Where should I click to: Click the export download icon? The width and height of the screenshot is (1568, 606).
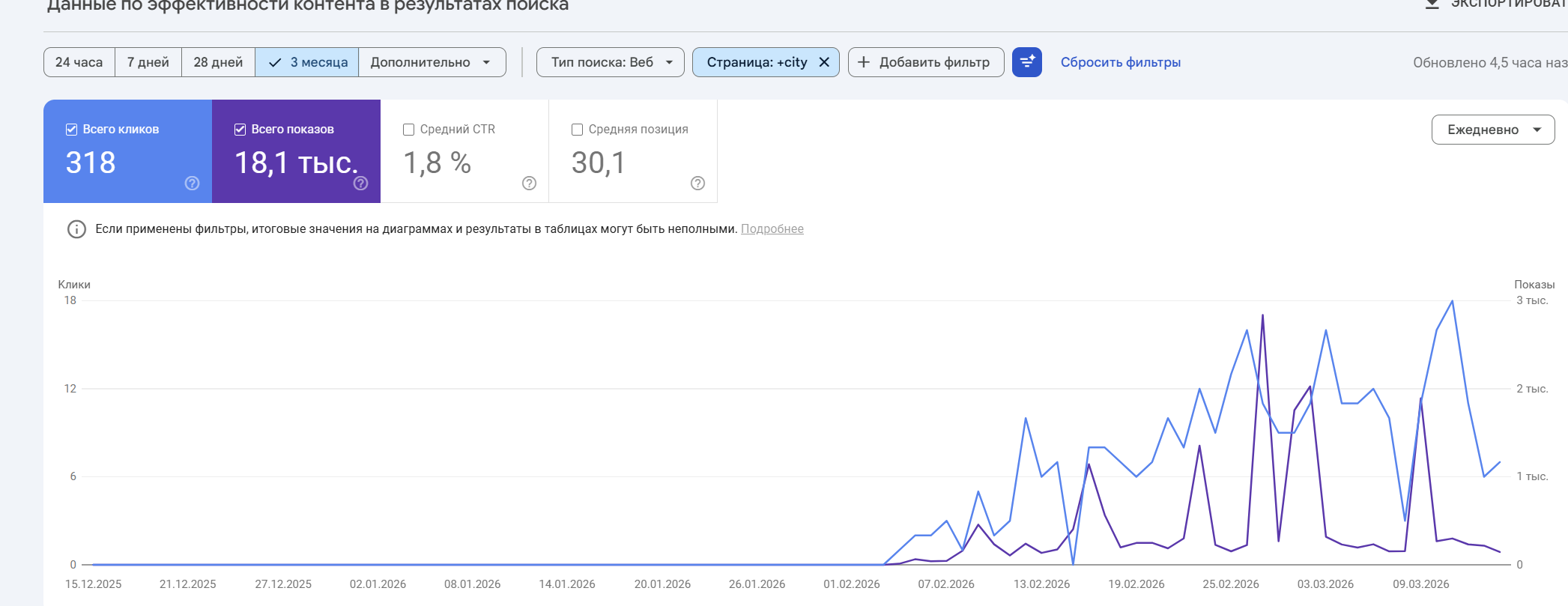coord(1432,4)
